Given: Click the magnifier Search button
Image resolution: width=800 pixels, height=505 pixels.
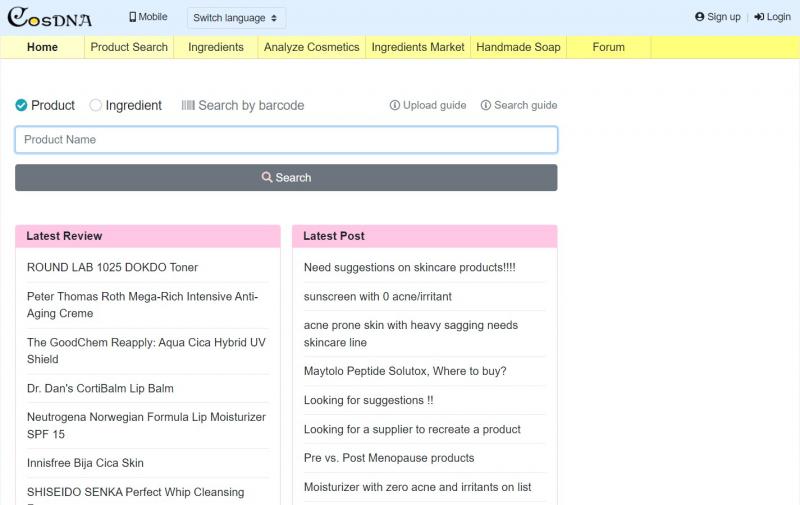Looking at the screenshot, I should click(x=286, y=178).
